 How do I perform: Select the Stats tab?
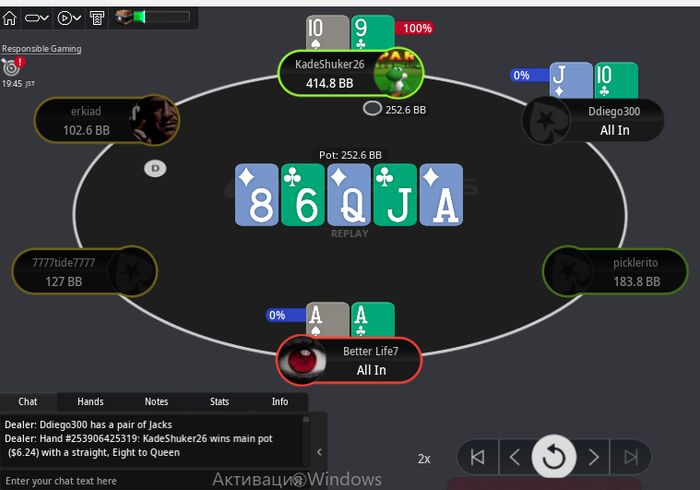pos(219,402)
